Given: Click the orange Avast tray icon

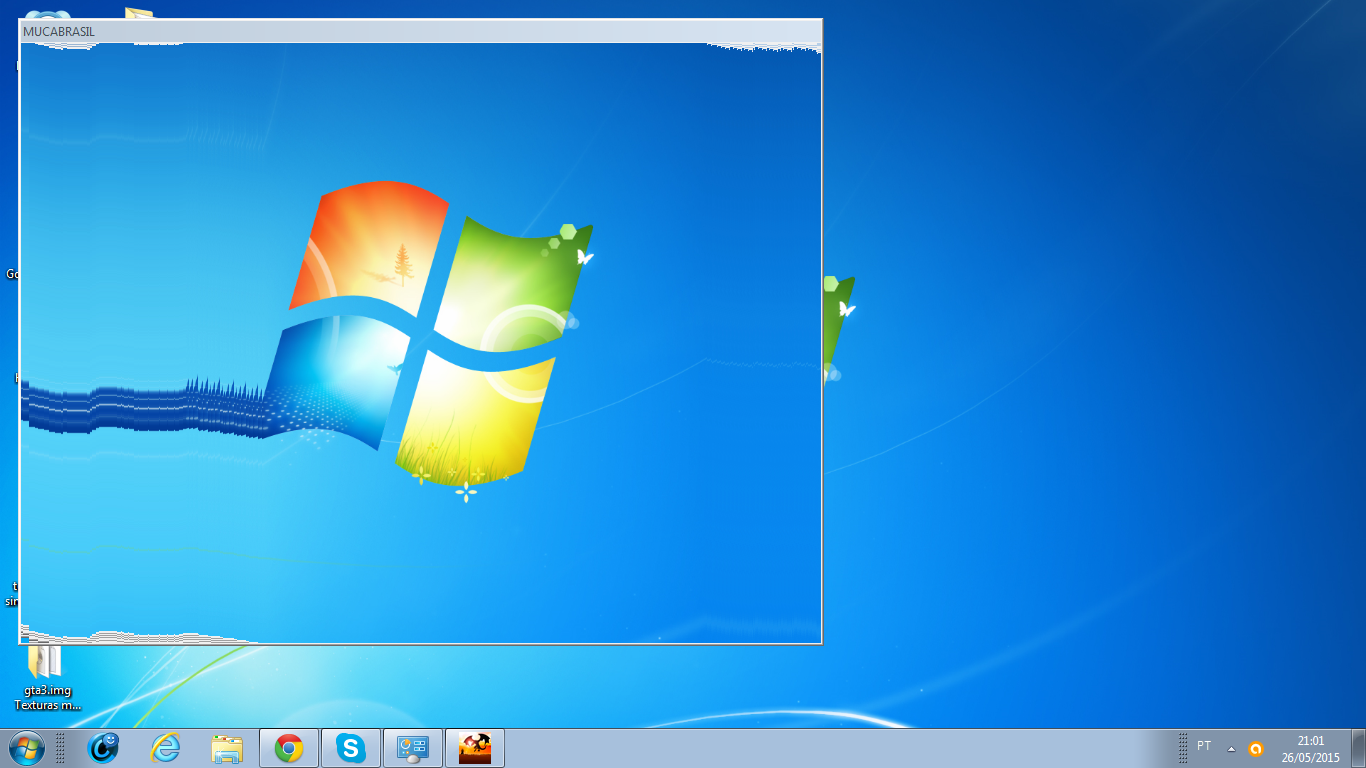Looking at the screenshot, I should tap(1255, 749).
